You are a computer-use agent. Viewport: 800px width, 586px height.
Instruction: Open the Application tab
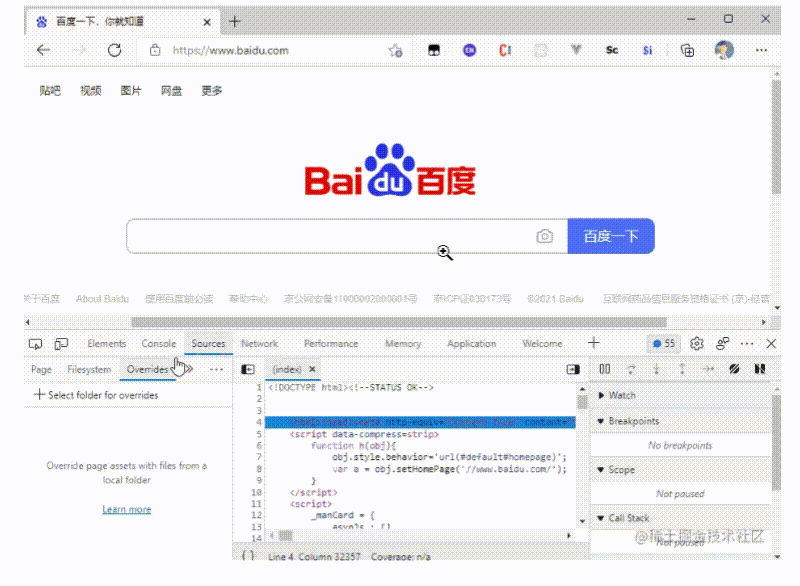(x=471, y=344)
